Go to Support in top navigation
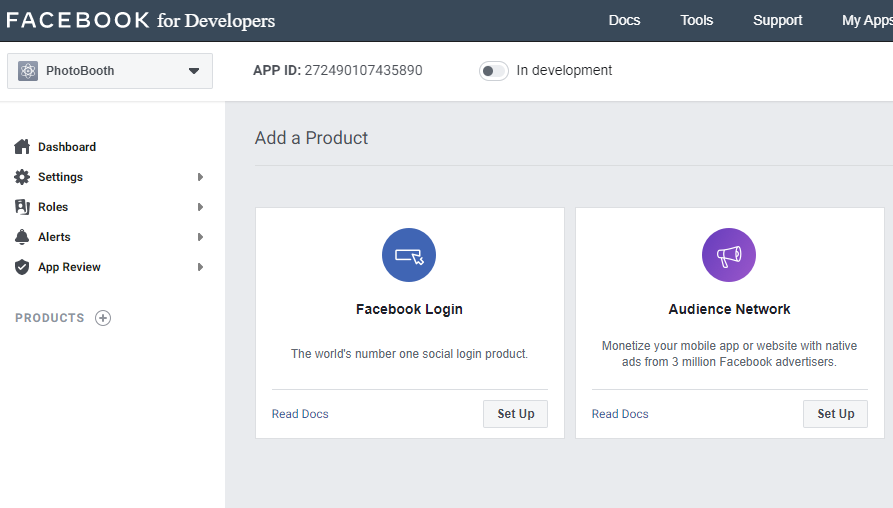The width and height of the screenshot is (893, 508). (x=777, y=20)
